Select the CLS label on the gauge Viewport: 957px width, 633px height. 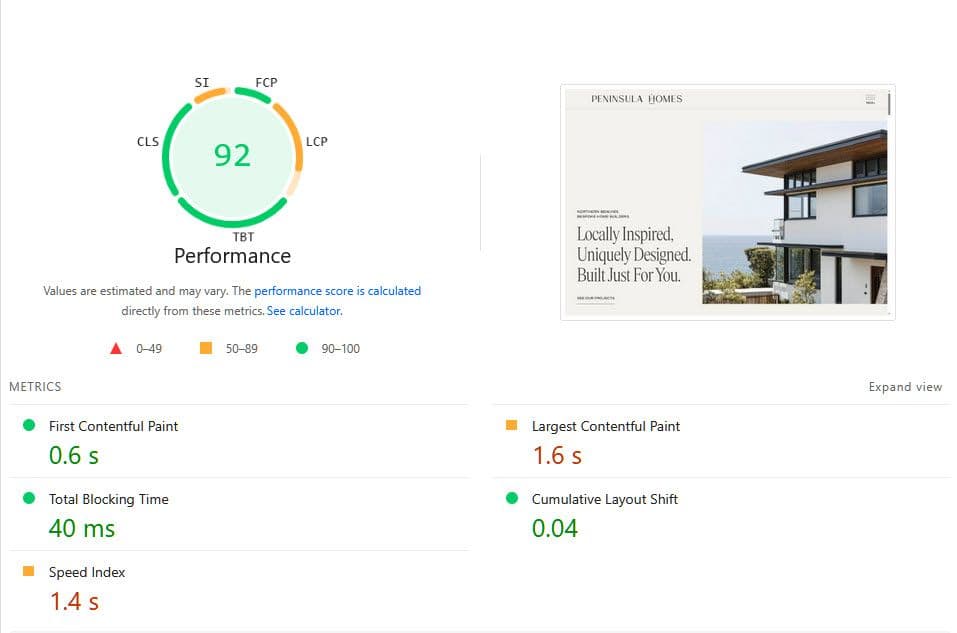click(x=148, y=141)
